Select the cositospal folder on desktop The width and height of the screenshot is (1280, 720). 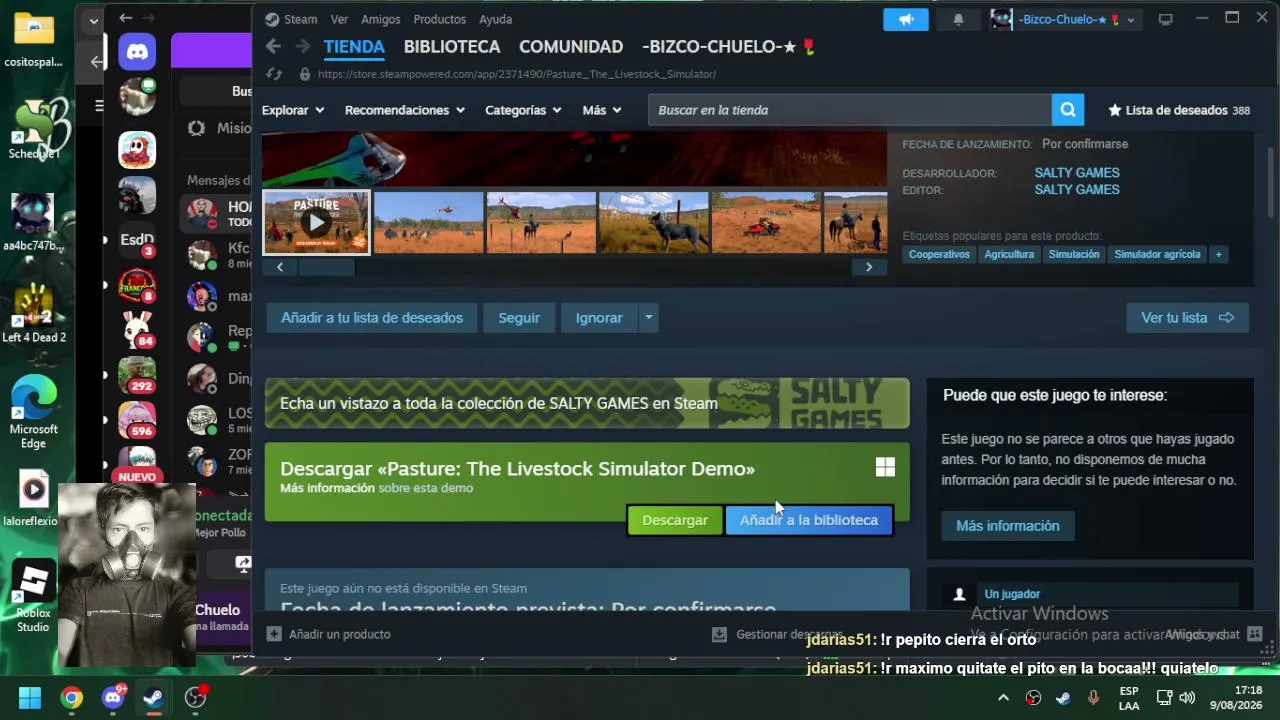point(33,40)
